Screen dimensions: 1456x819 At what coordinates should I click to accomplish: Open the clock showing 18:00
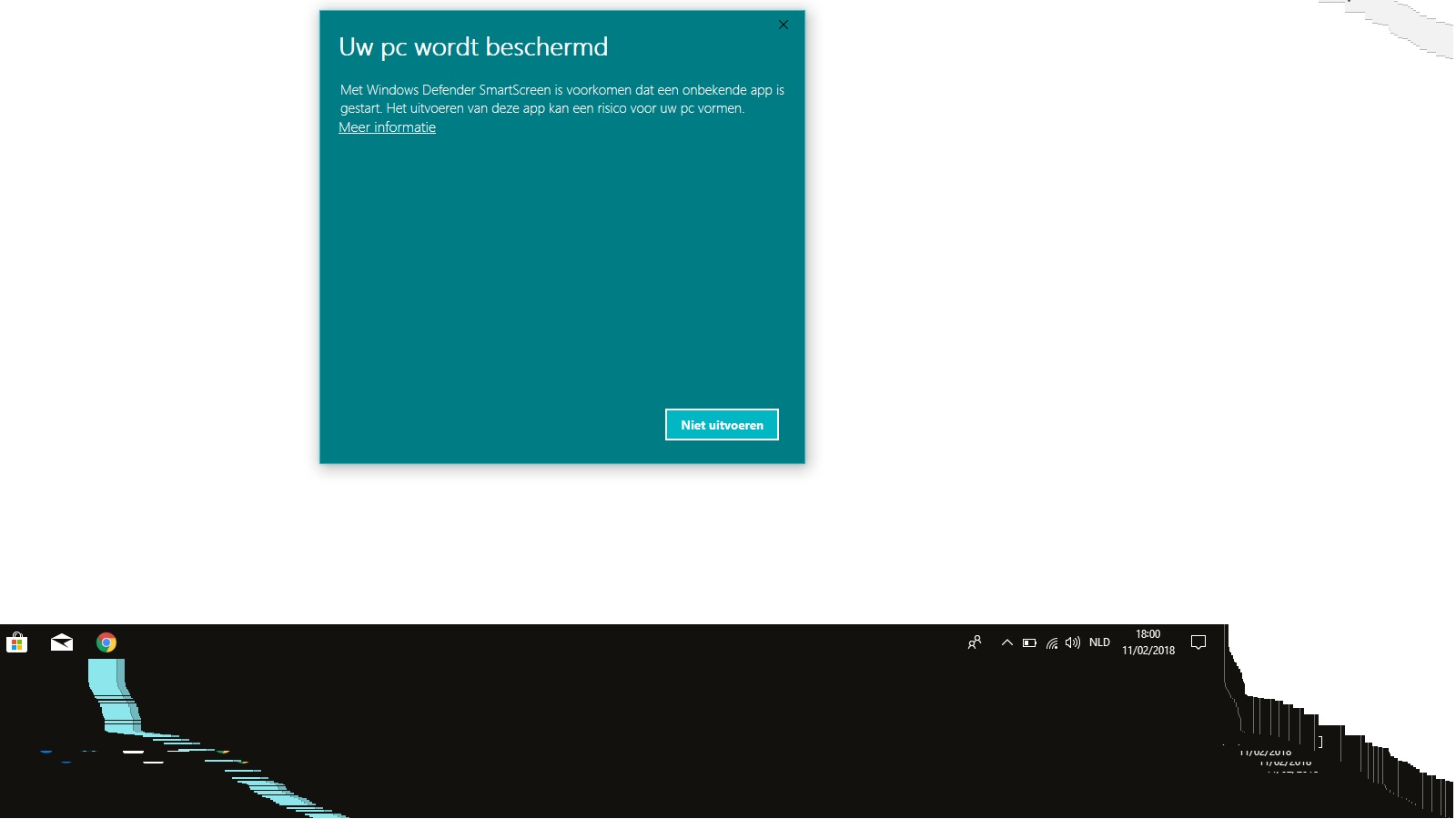click(1148, 642)
